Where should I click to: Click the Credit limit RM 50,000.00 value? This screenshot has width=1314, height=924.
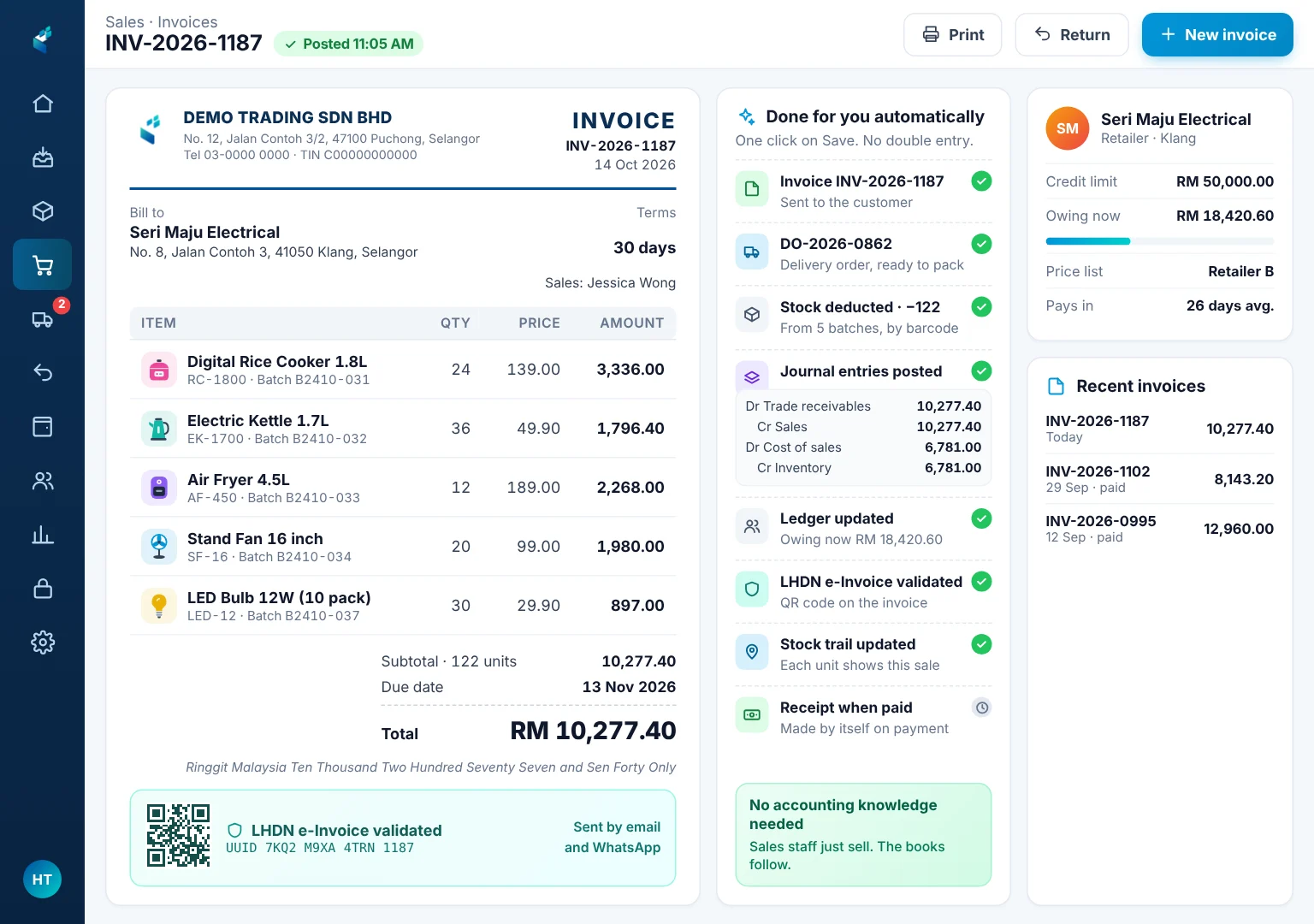click(x=1225, y=181)
